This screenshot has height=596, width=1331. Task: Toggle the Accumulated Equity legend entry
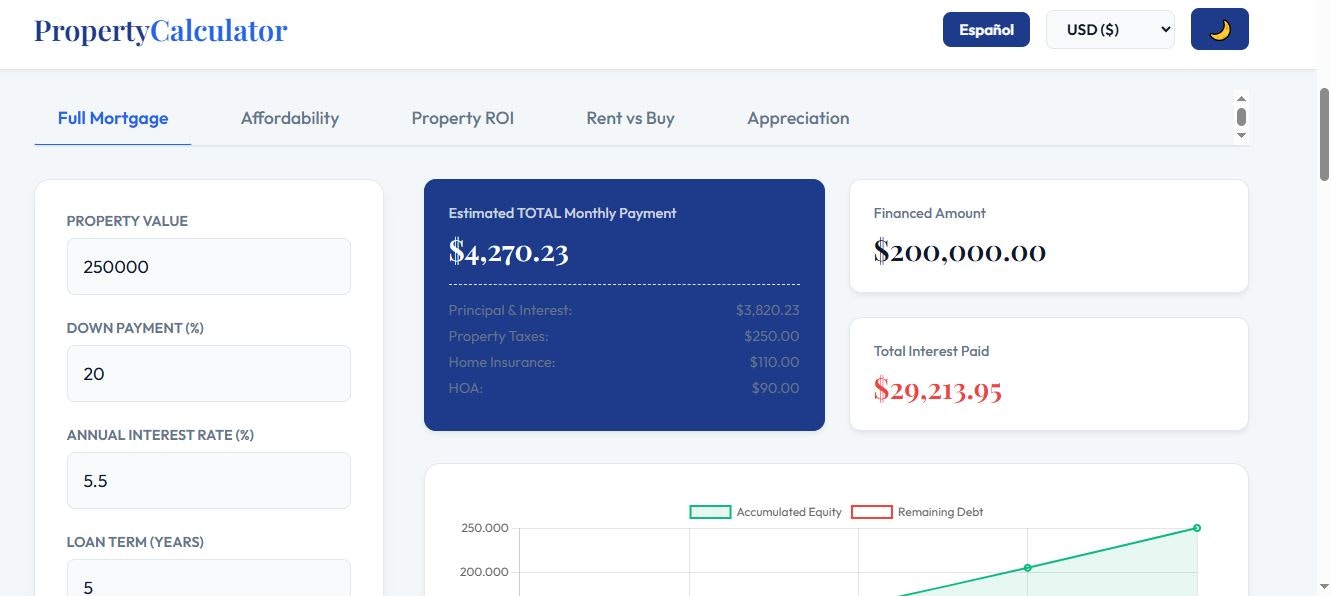tap(765, 511)
